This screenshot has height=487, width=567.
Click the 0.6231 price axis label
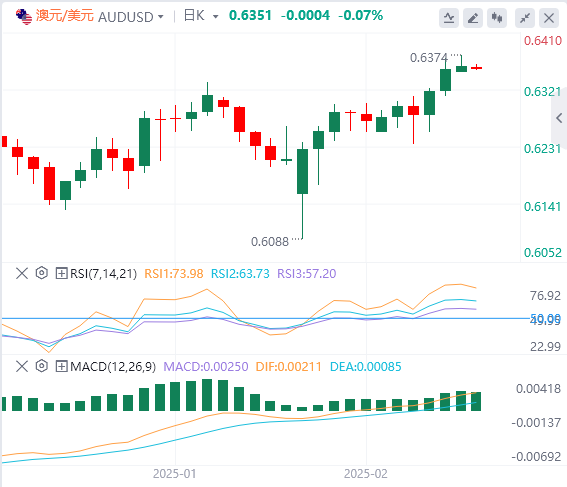(543, 149)
